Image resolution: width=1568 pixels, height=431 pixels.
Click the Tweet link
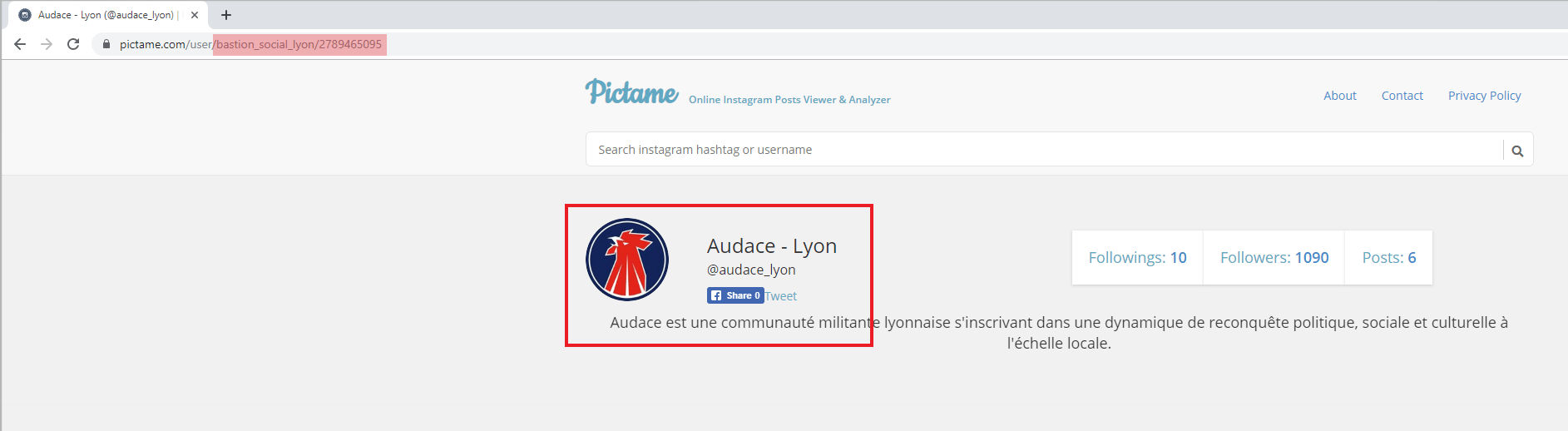[781, 296]
